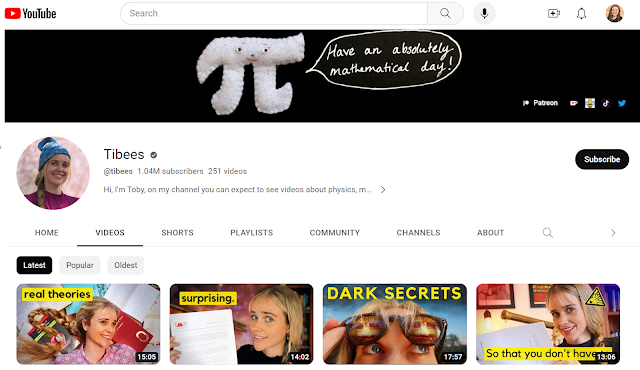Viewport: 640px width, 370px height.
Task: Sort videos by Popular
Action: [x=80, y=265]
